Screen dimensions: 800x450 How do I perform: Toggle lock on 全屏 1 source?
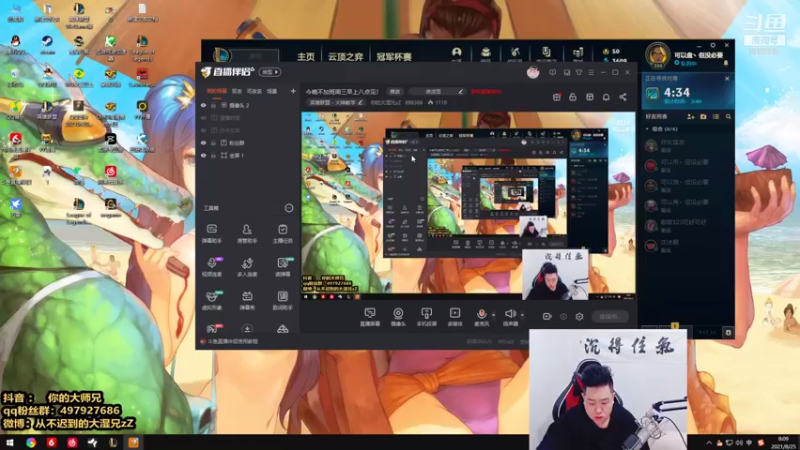[x=213, y=156]
